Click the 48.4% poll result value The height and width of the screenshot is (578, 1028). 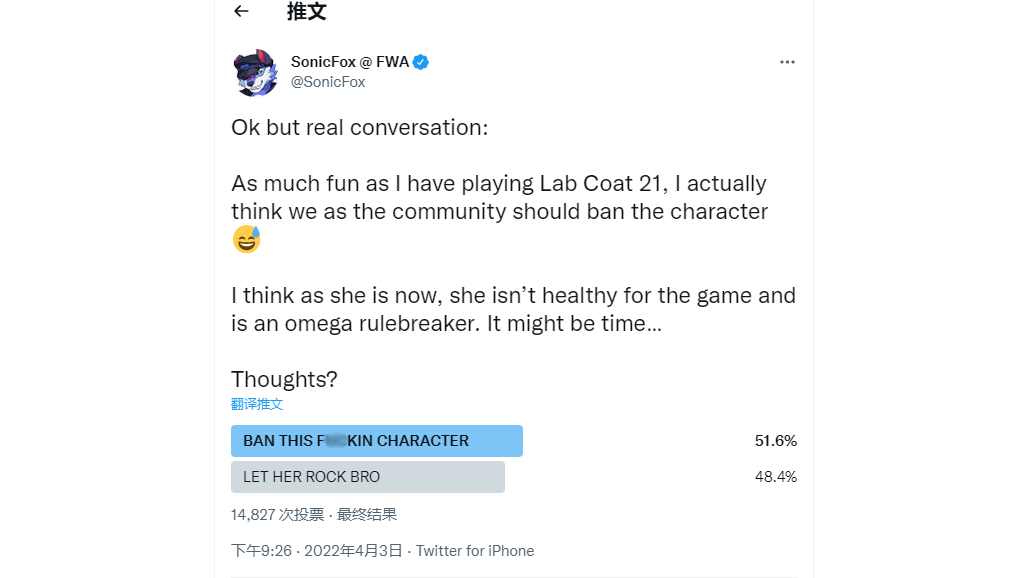tap(776, 477)
